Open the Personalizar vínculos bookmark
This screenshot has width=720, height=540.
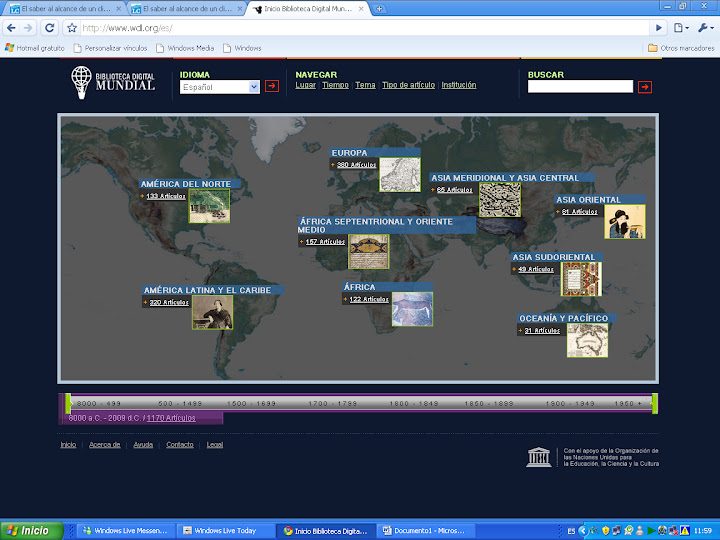coord(110,48)
